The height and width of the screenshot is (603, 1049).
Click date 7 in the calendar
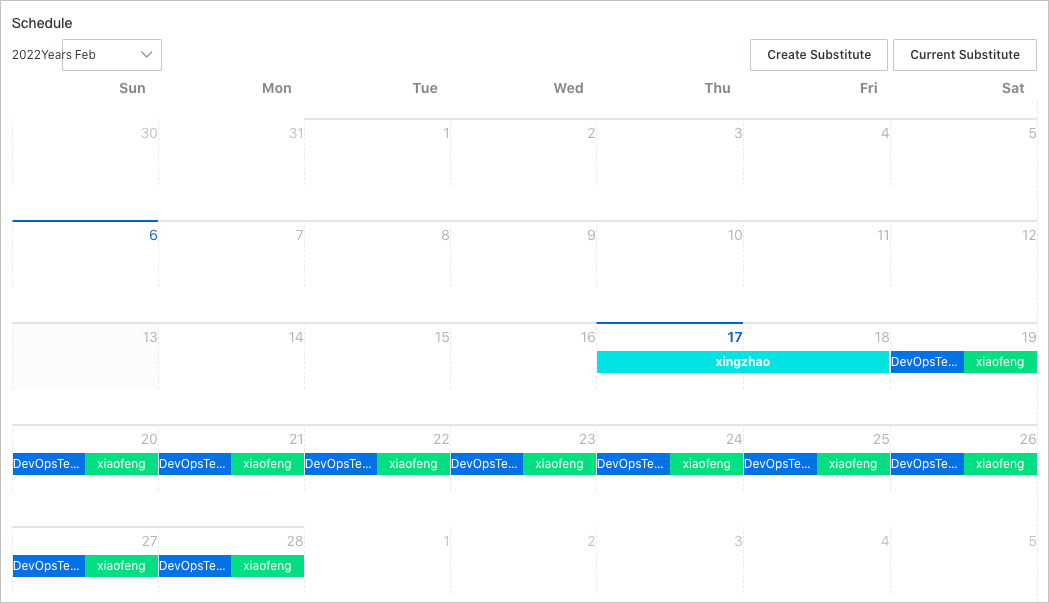coord(299,236)
